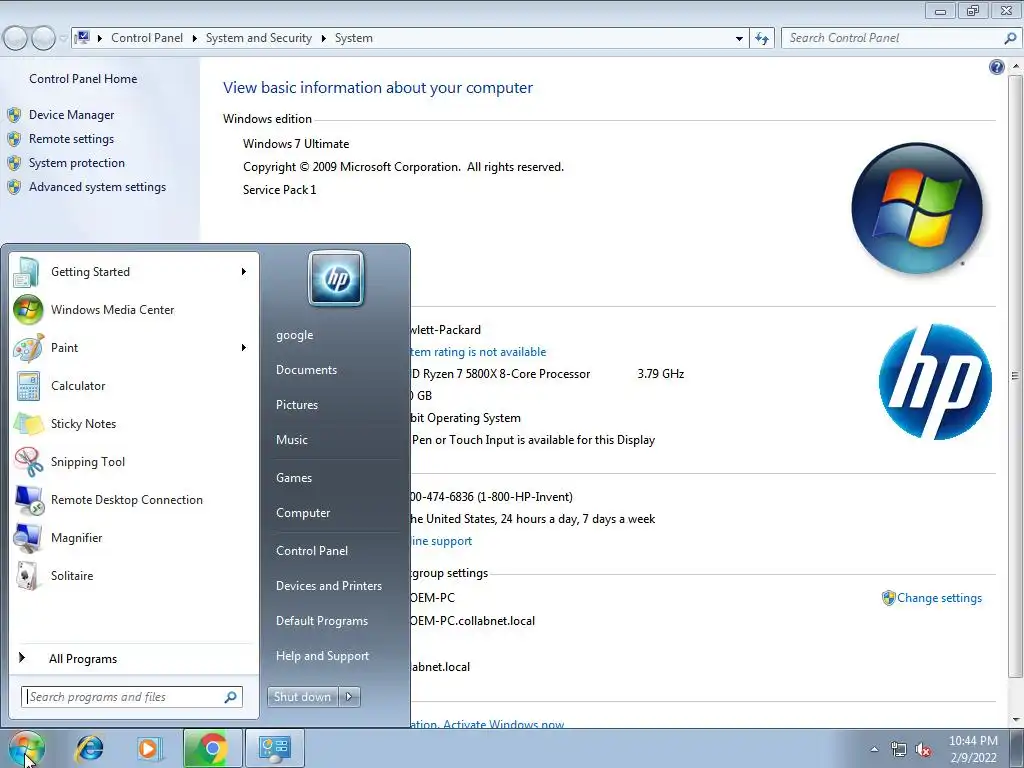Open Internet Explorer from taskbar
Image resolution: width=1024 pixels, height=768 pixels.
tap(89, 748)
